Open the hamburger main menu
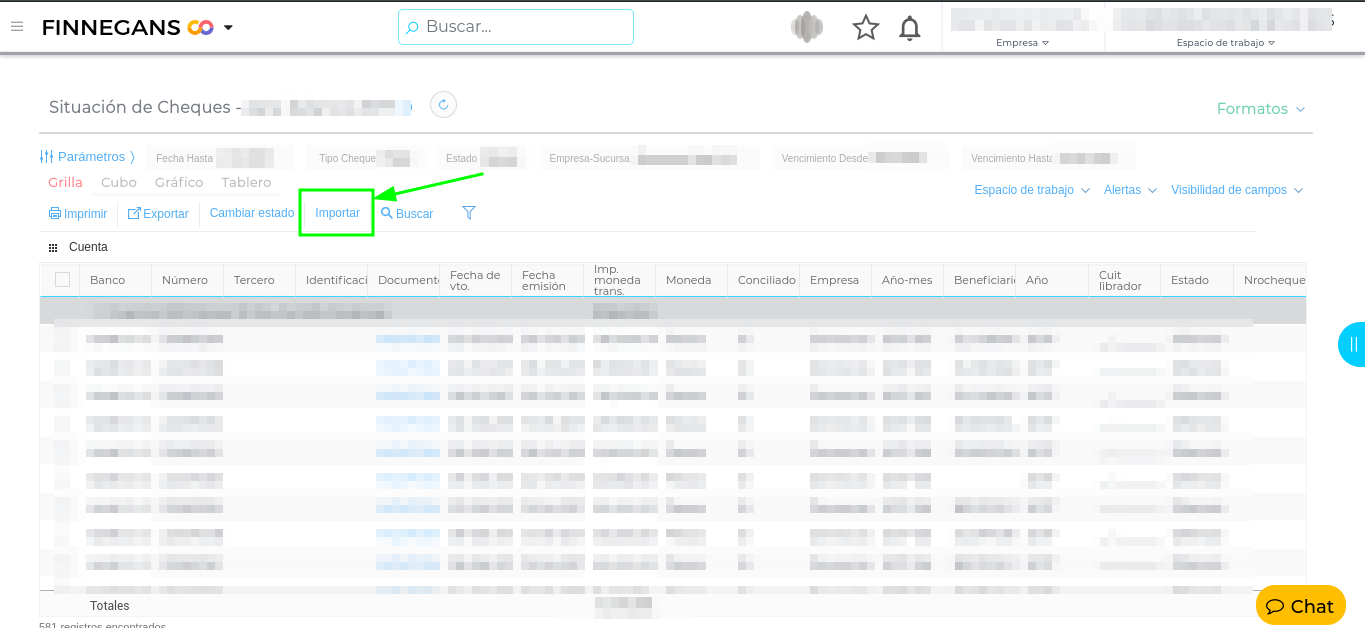The height and width of the screenshot is (628, 1365). click(17, 27)
